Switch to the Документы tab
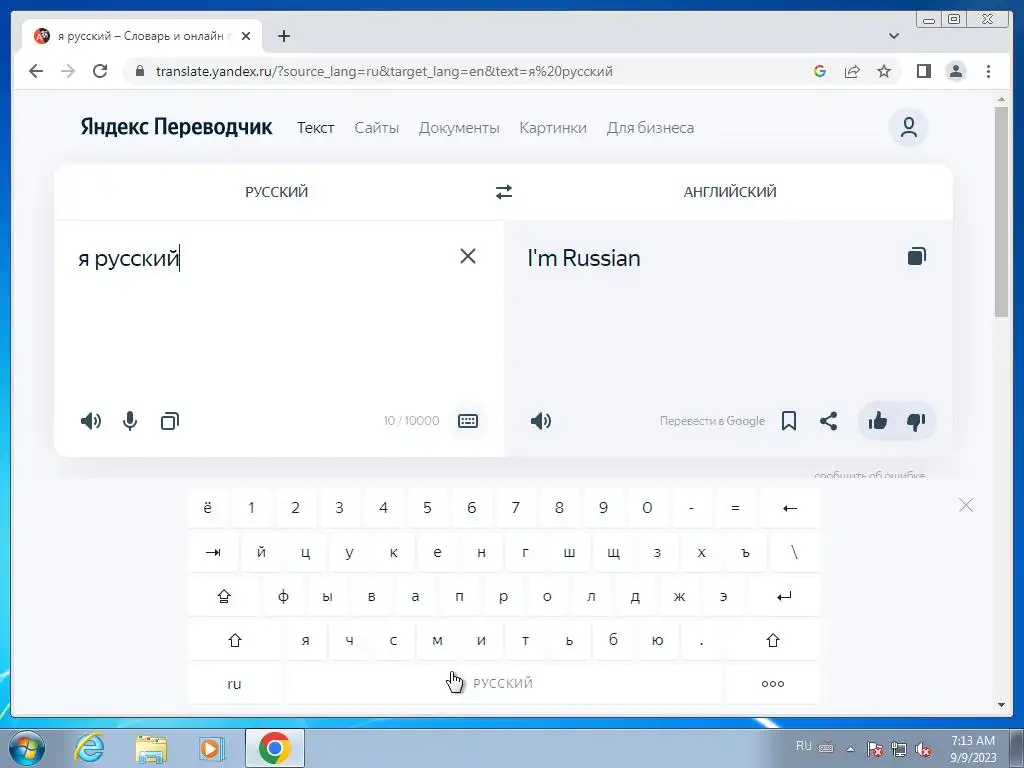Viewport: 1024px width, 768px height. [459, 128]
